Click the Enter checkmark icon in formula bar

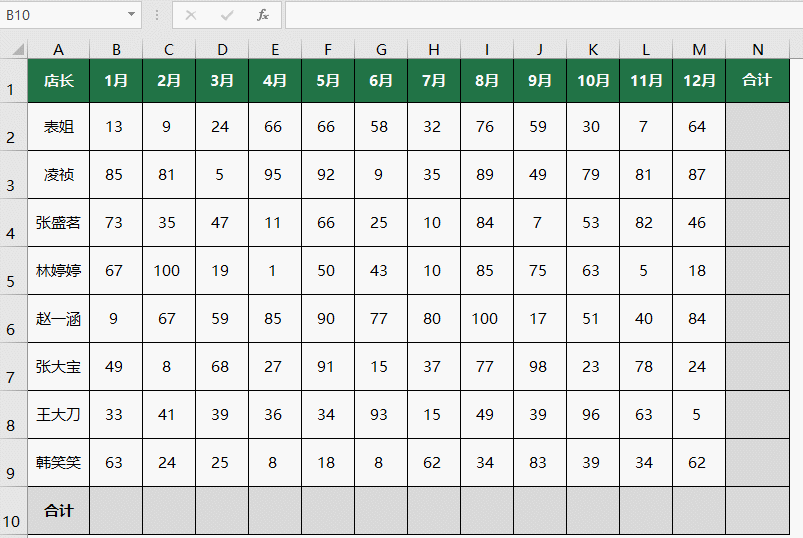(x=227, y=15)
